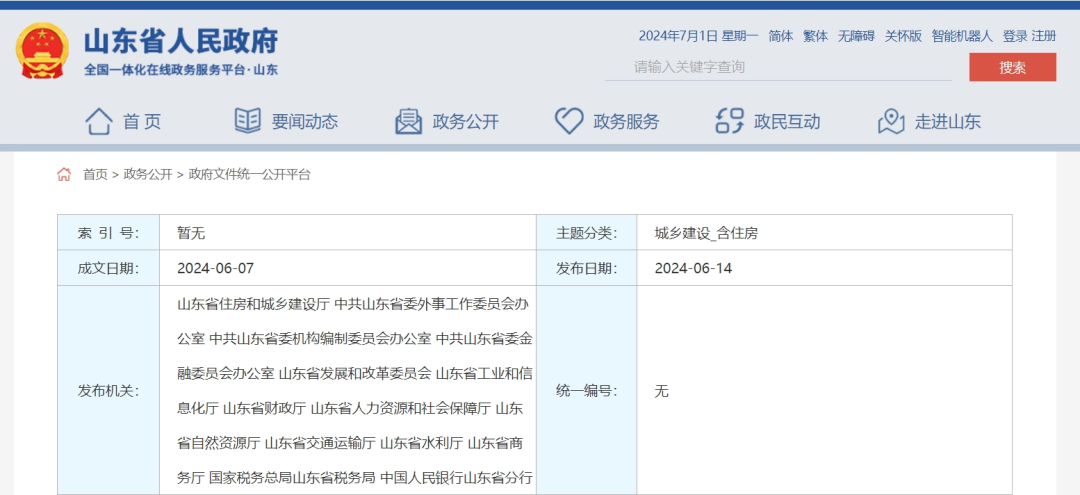Viewport: 1080px width, 495px height.
Task: Open the 登录 login link
Action: tap(1015, 36)
